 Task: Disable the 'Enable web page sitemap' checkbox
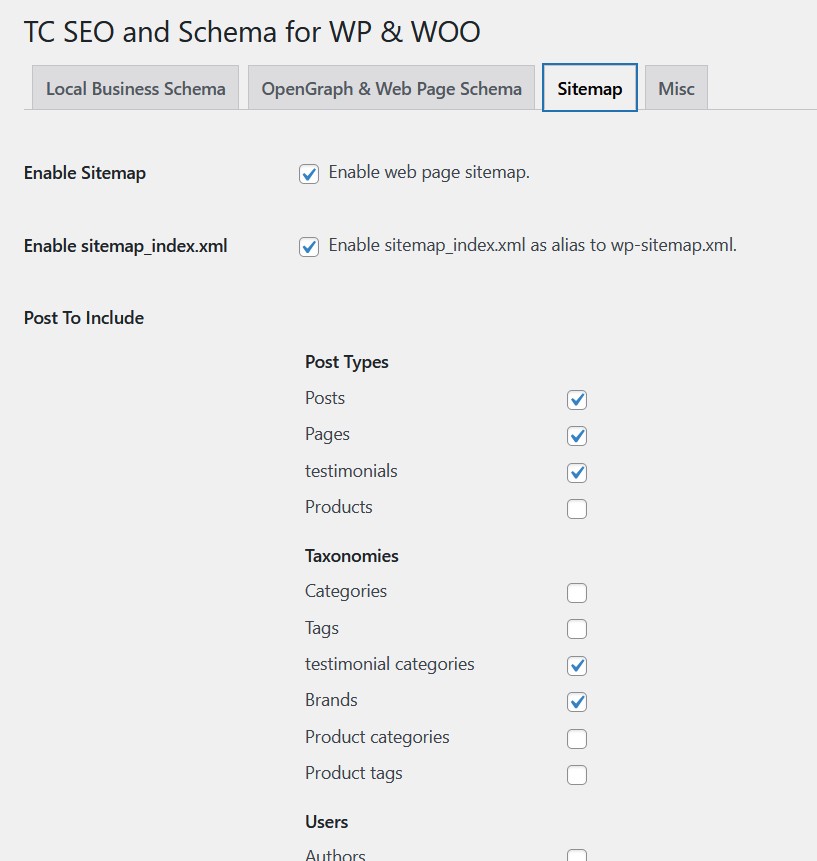309,173
